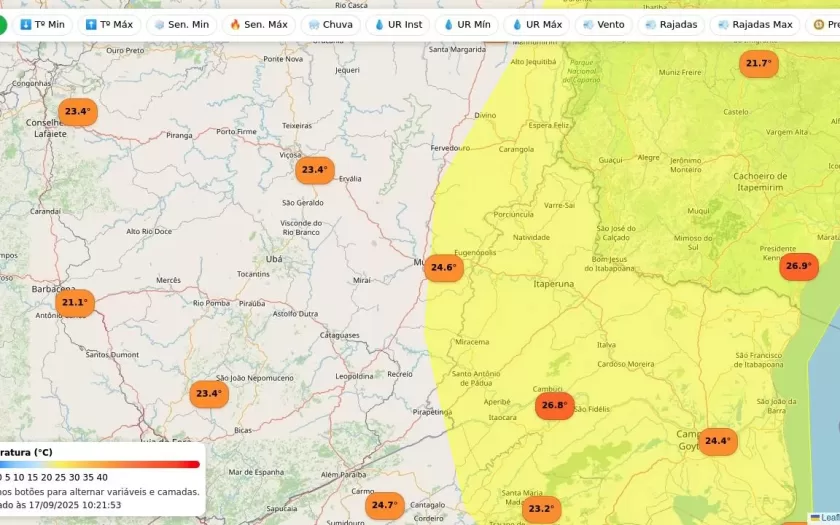Activate the Rajadas gusts layer

click(671, 24)
